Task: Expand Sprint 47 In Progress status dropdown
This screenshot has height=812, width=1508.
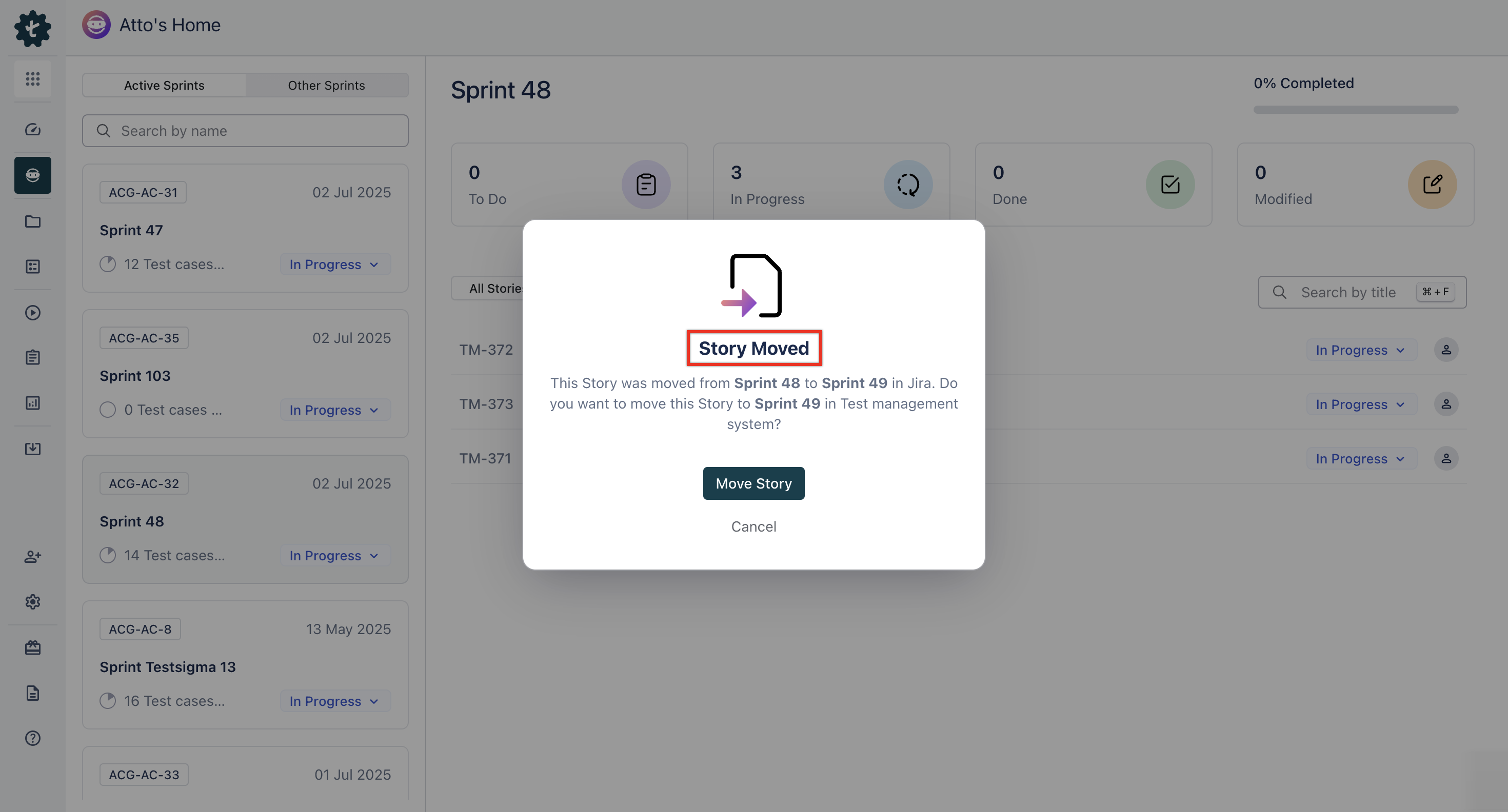Action: (334, 265)
